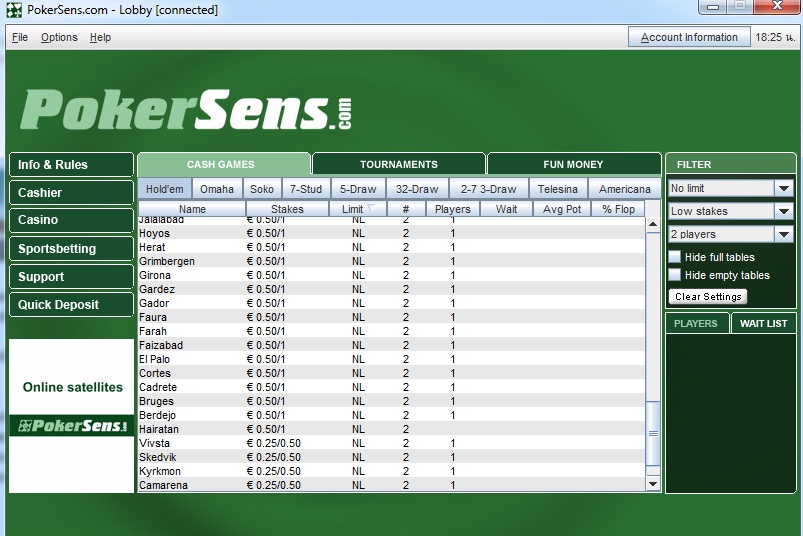Image resolution: width=803 pixels, height=536 pixels.
Task: Sort by the # column header
Action: point(406,209)
